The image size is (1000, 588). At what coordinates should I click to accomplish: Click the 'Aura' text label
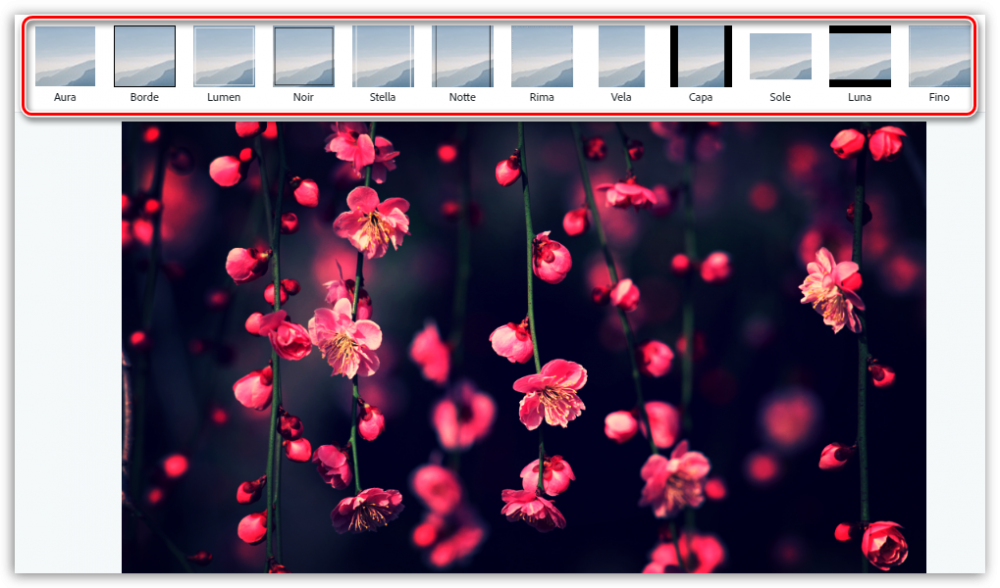(65, 98)
